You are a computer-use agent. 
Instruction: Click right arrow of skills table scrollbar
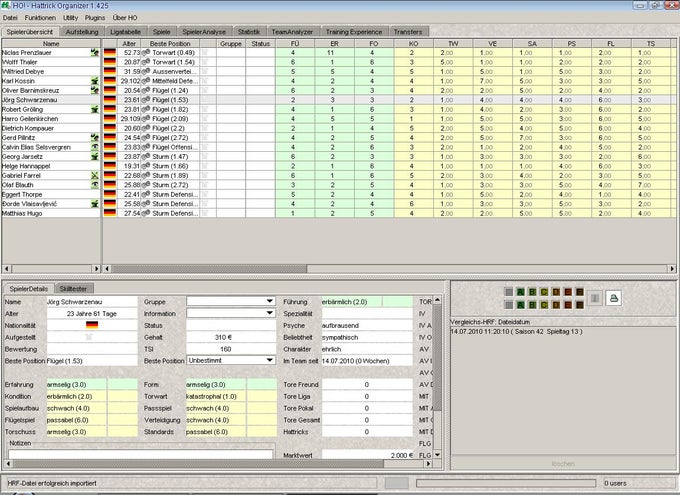tap(672, 269)
